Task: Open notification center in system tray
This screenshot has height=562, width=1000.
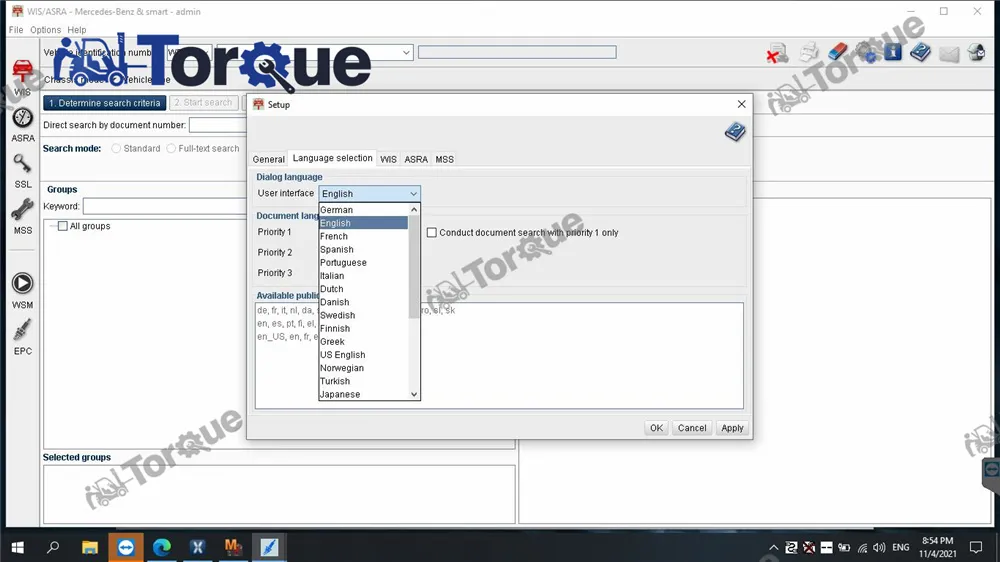Action: coord(976,547)
